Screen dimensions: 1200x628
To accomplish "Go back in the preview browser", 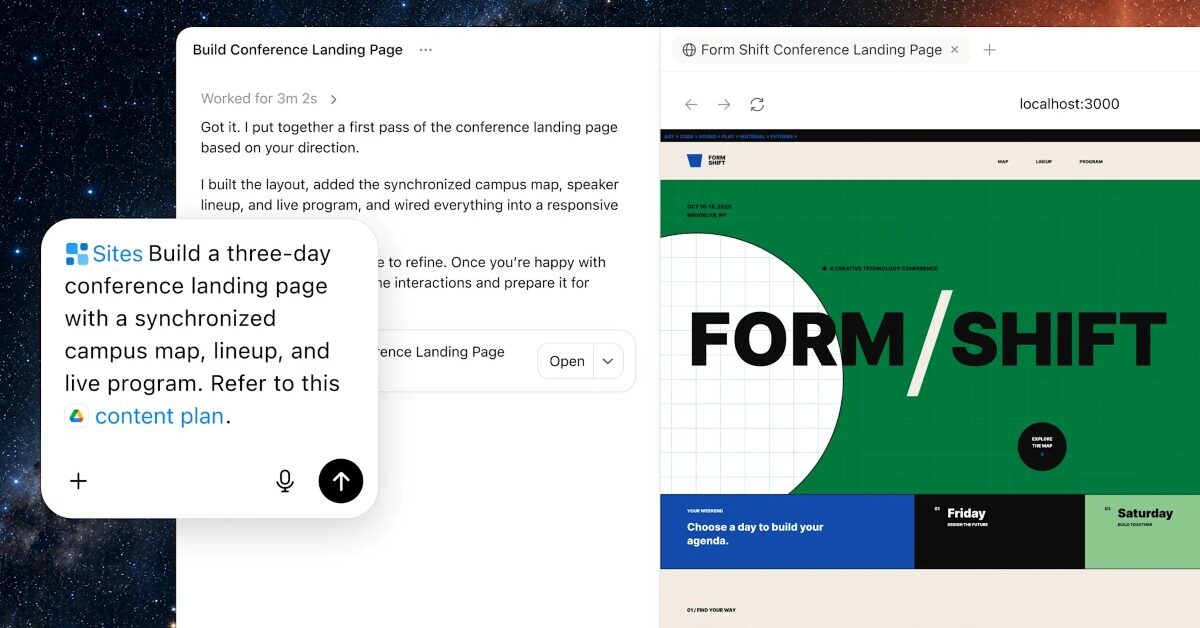I will coord(691,104).
